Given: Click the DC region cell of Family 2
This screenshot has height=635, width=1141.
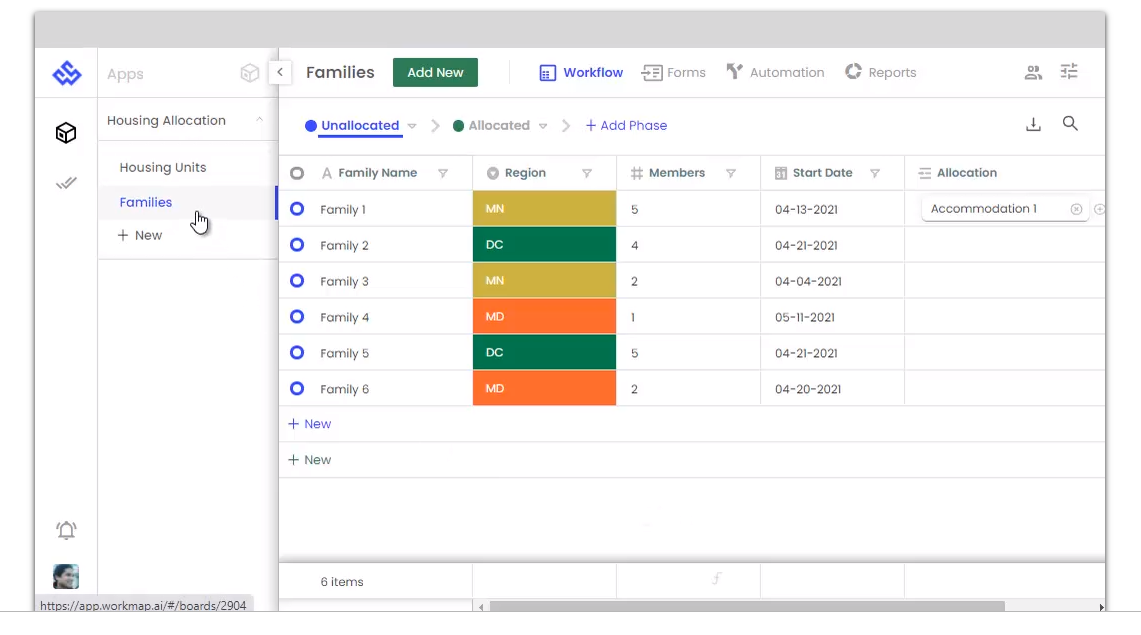Looking at the screenshot, I should pos(544,244).
